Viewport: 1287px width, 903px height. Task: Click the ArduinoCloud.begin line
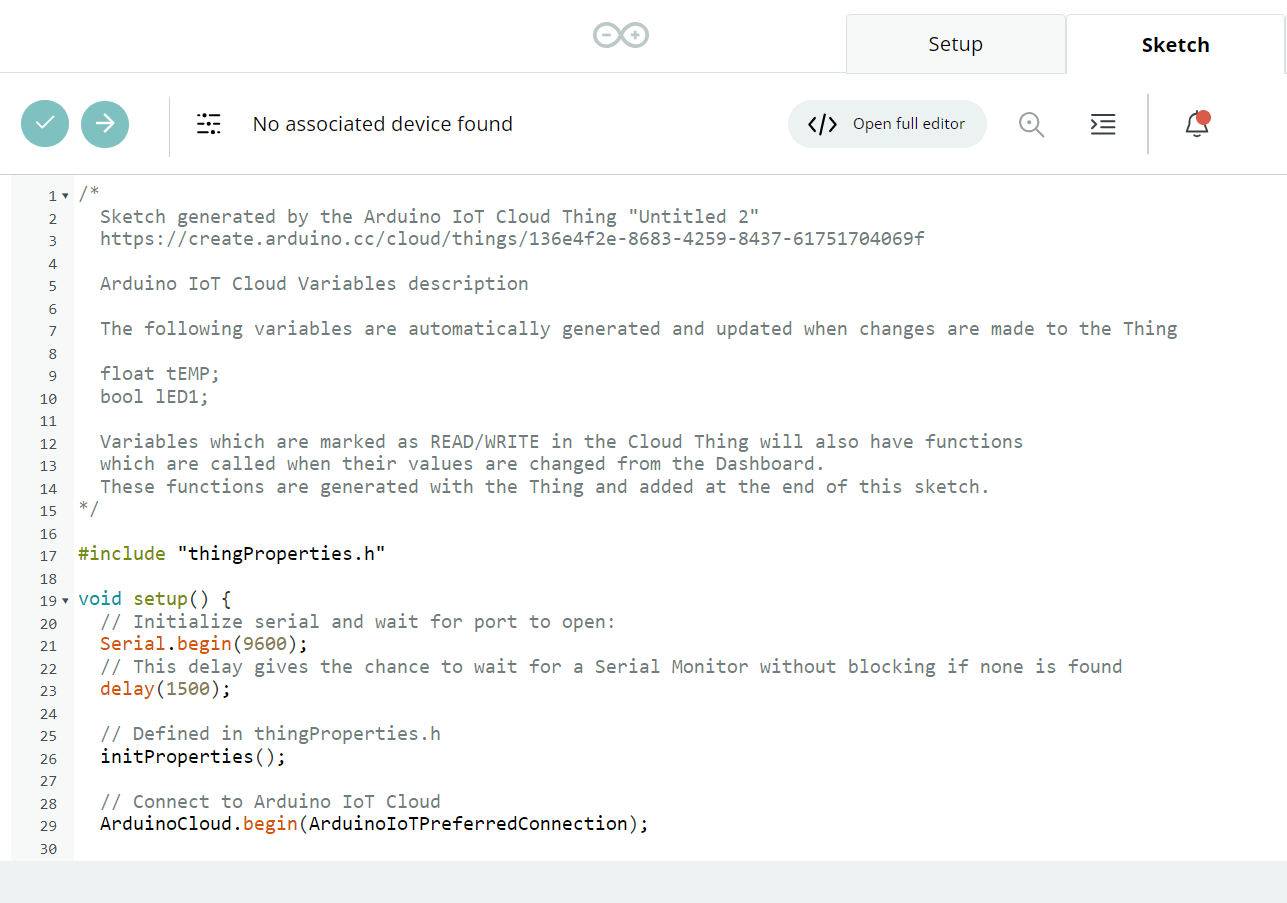[375, 824]
